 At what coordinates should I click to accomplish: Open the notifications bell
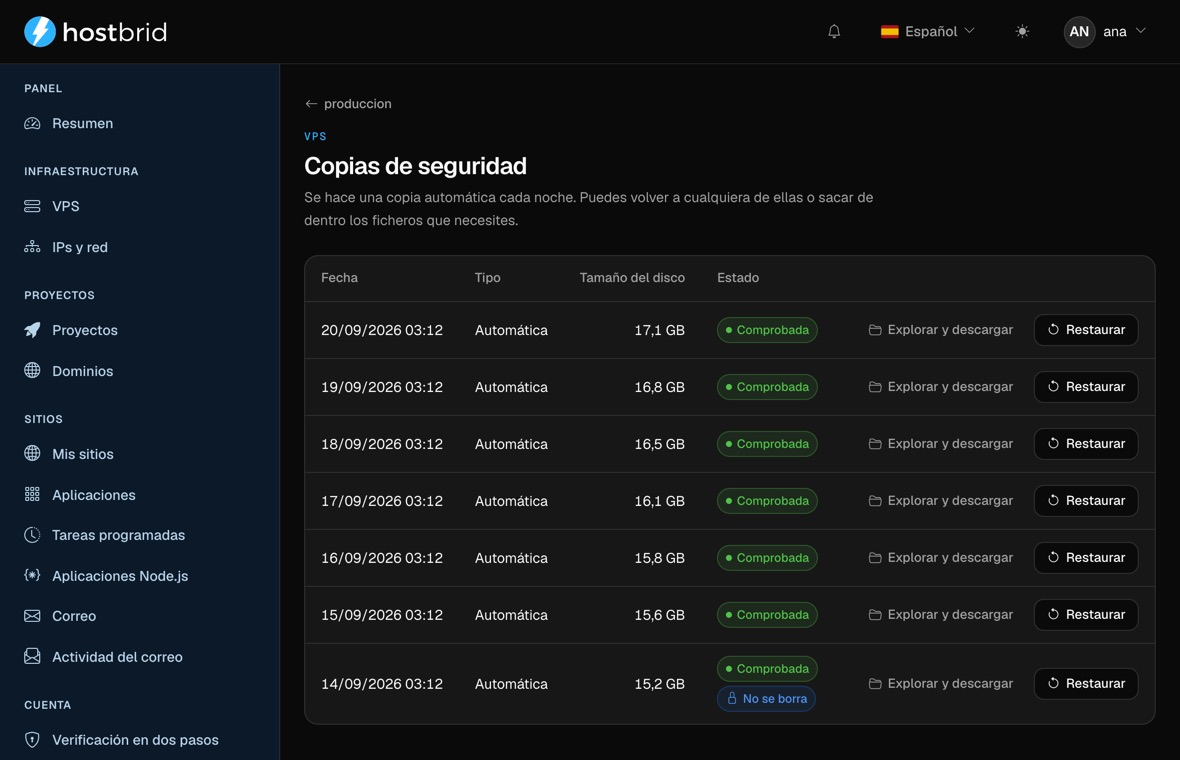point(834,32)
